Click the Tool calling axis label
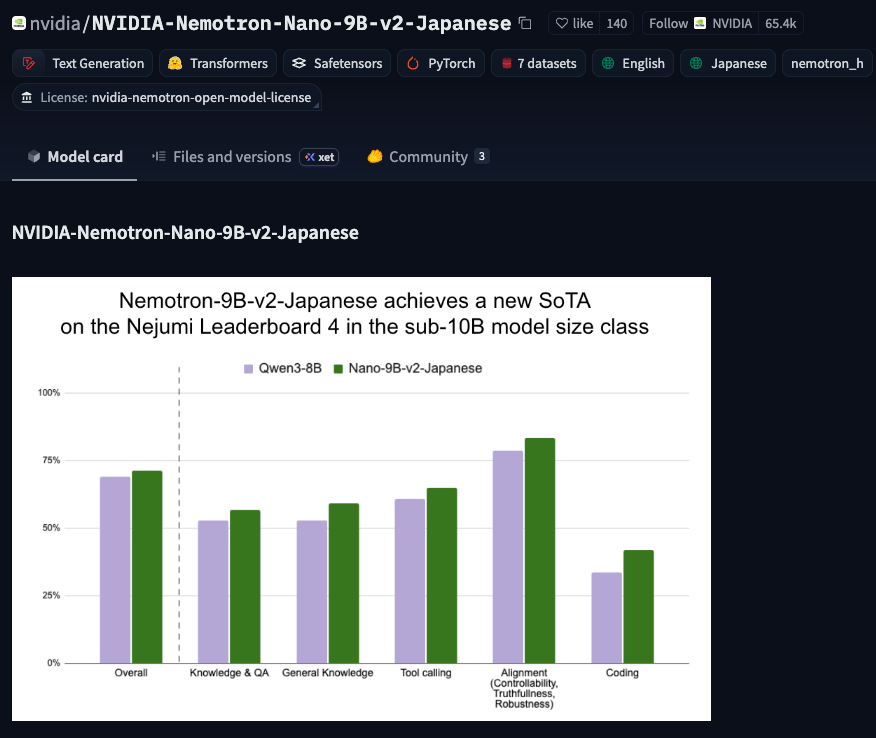Screen dimensions: 876x738 [x=426, y=673]
